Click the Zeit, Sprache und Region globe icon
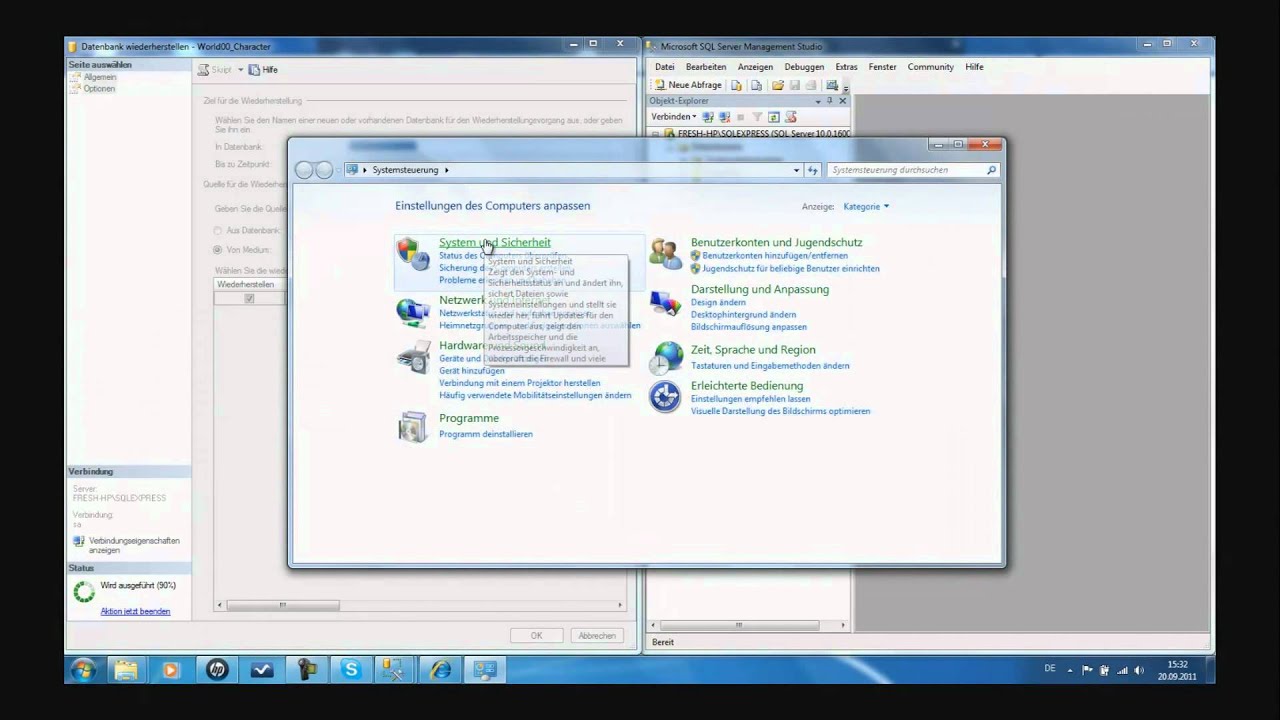 [x=665, y=357]
